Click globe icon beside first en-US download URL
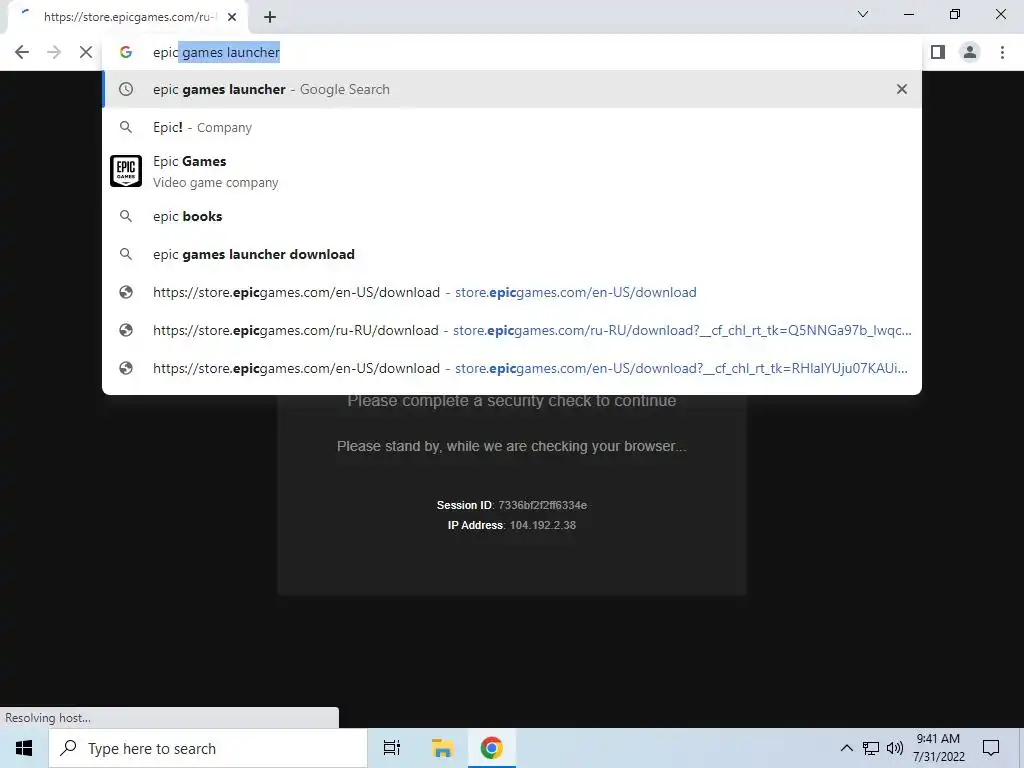Viewport: 1024px width, 768px height. (126, 292)
